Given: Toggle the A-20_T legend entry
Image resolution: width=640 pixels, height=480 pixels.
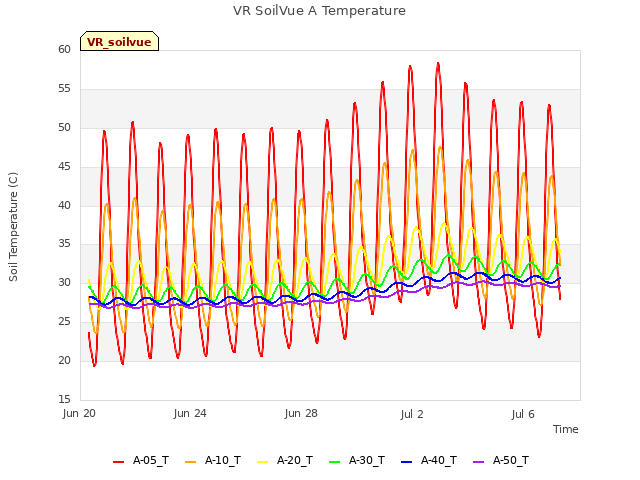Looking at the screenshot, I should pos(285,460).
